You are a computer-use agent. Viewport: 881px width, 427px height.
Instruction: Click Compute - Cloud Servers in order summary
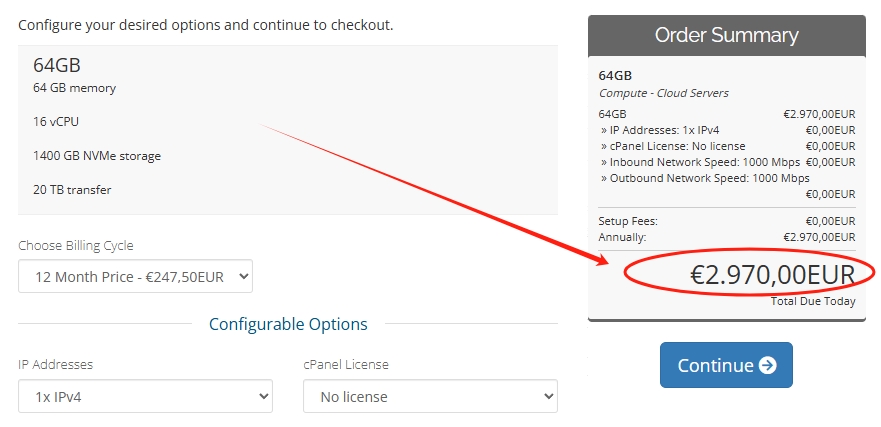[x=663, y=93]
